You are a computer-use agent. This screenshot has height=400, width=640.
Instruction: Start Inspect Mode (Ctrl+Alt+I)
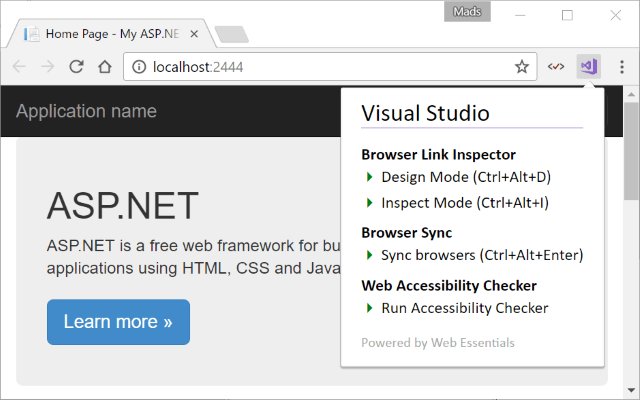point(465,203)
